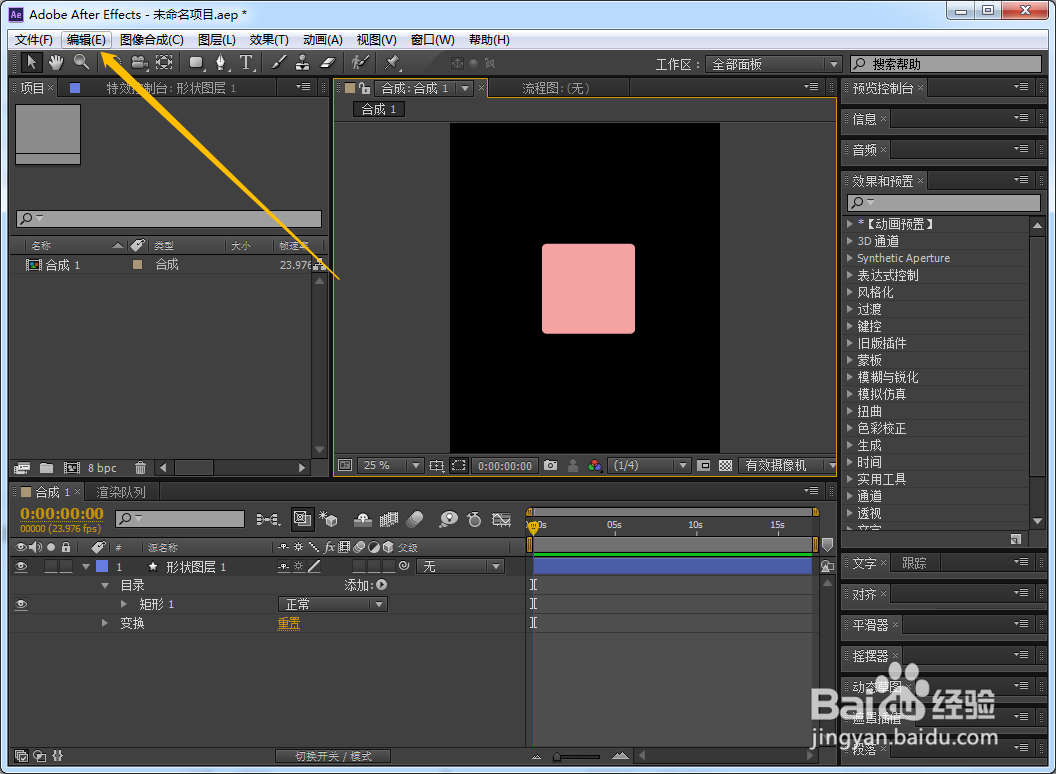Switch to the 渲染队列 tab
The height and width of the screenshot is (774, 1056).
pos(121,492)
